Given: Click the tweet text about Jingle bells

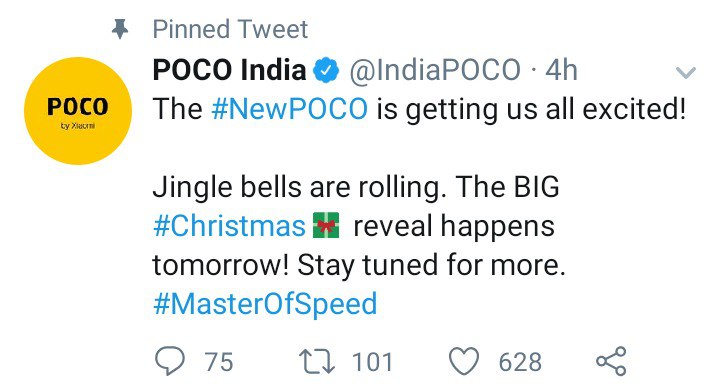Looking at the screenshot, I should pyautogui.click(x=359, y=226).
